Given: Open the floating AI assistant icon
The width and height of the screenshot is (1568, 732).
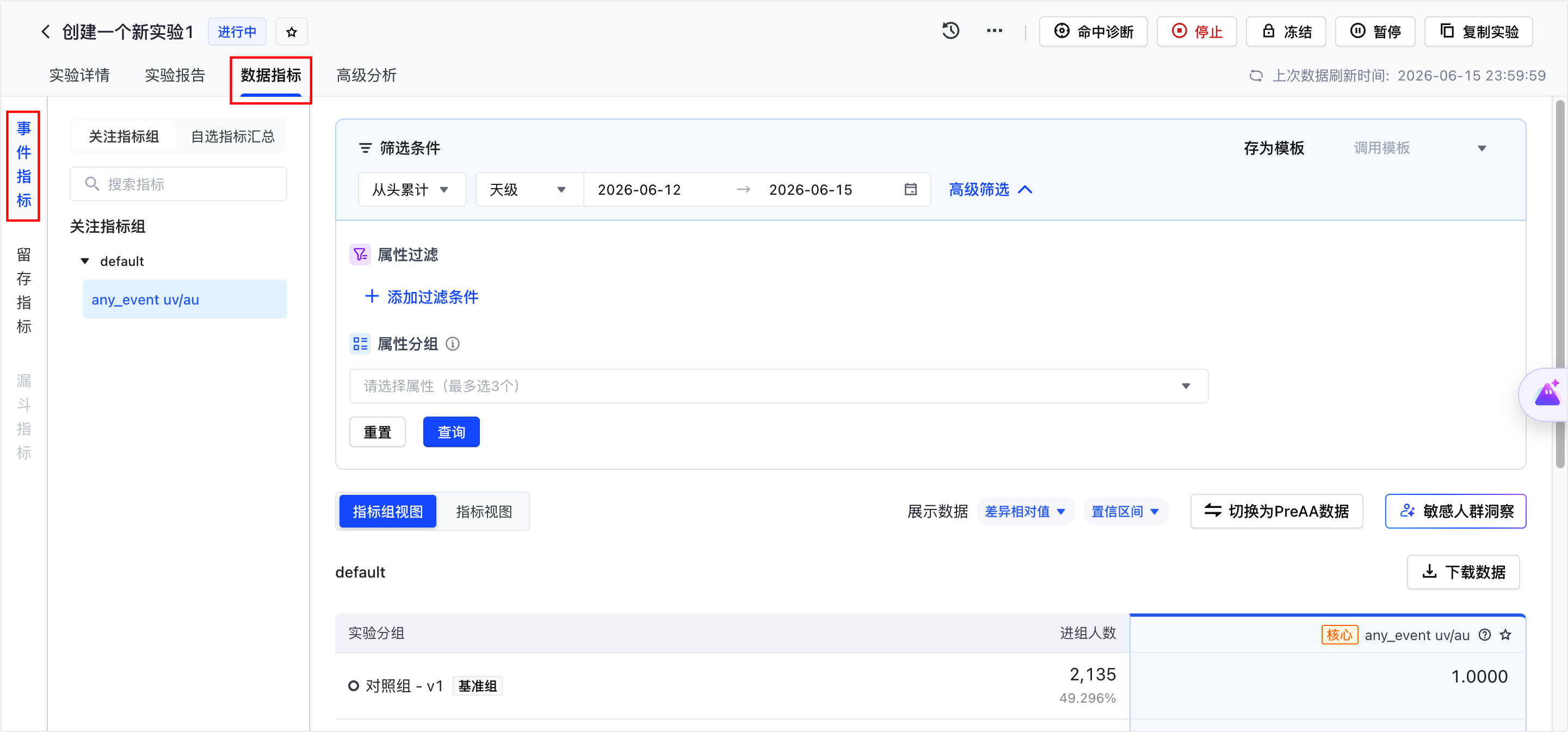Looking at the screenshot, I should tap(1547, 394).
